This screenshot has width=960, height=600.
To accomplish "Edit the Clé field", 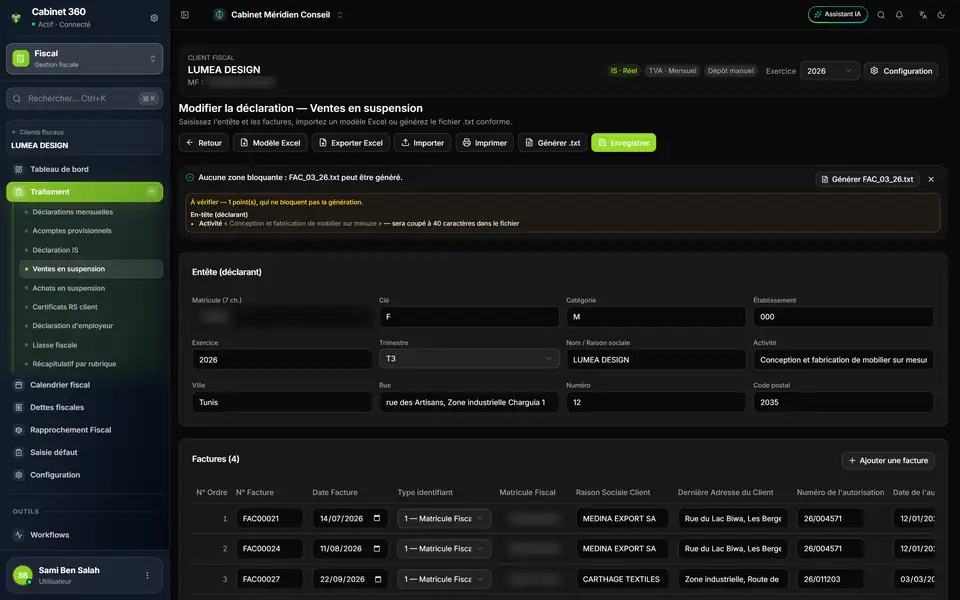I will pos(469,317).
